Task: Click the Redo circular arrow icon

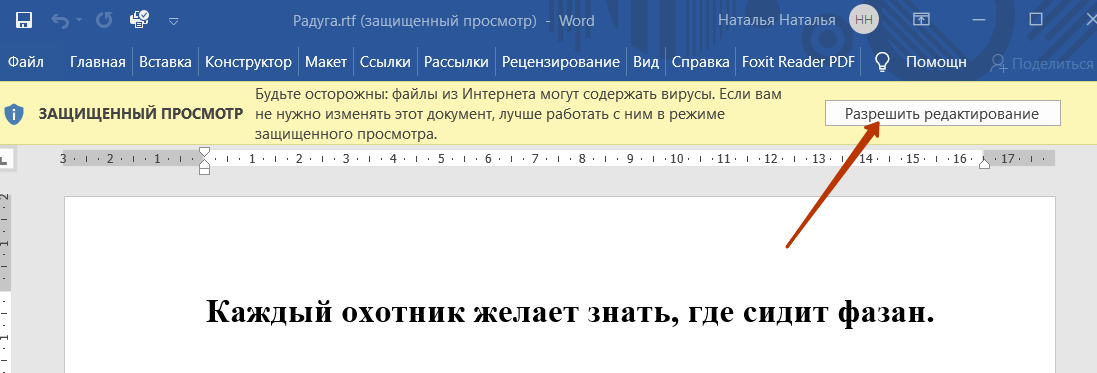Action: [104, 20]
